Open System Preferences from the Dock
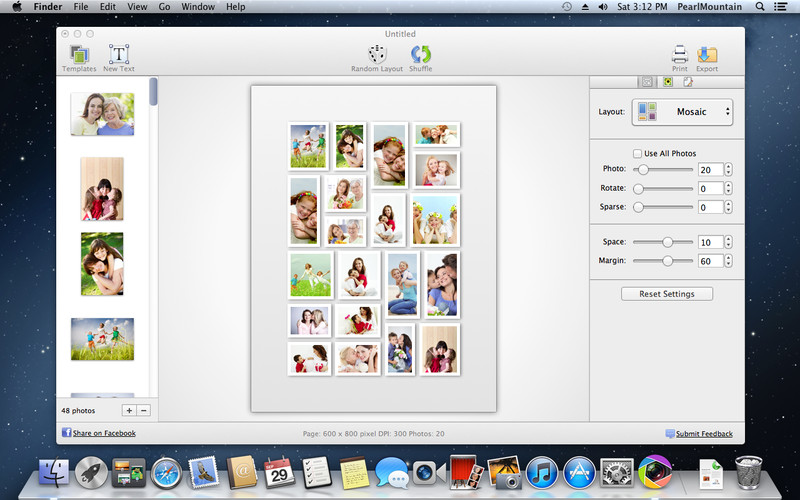This screenshot has width=800, height=500. [x=617, y=472]
